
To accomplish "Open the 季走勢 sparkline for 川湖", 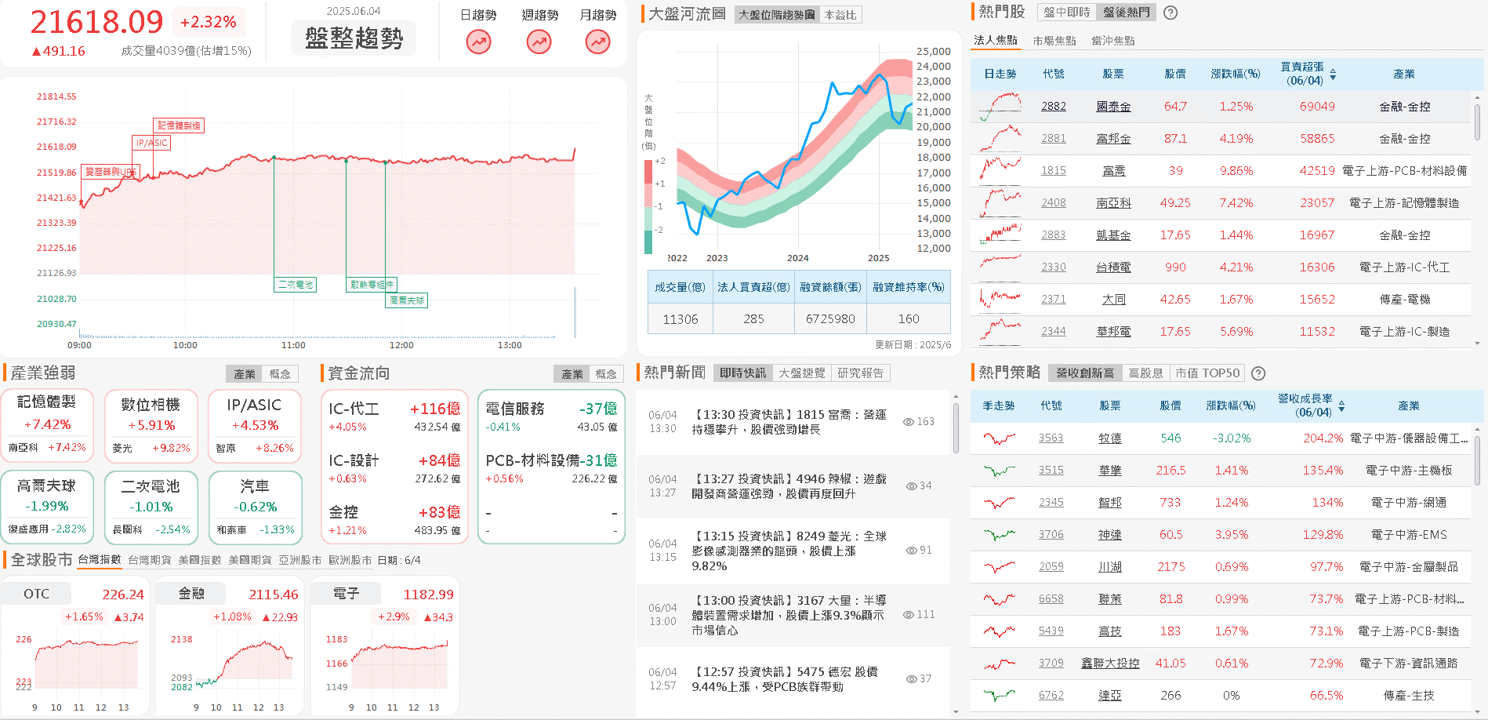I will pos(999,566).
